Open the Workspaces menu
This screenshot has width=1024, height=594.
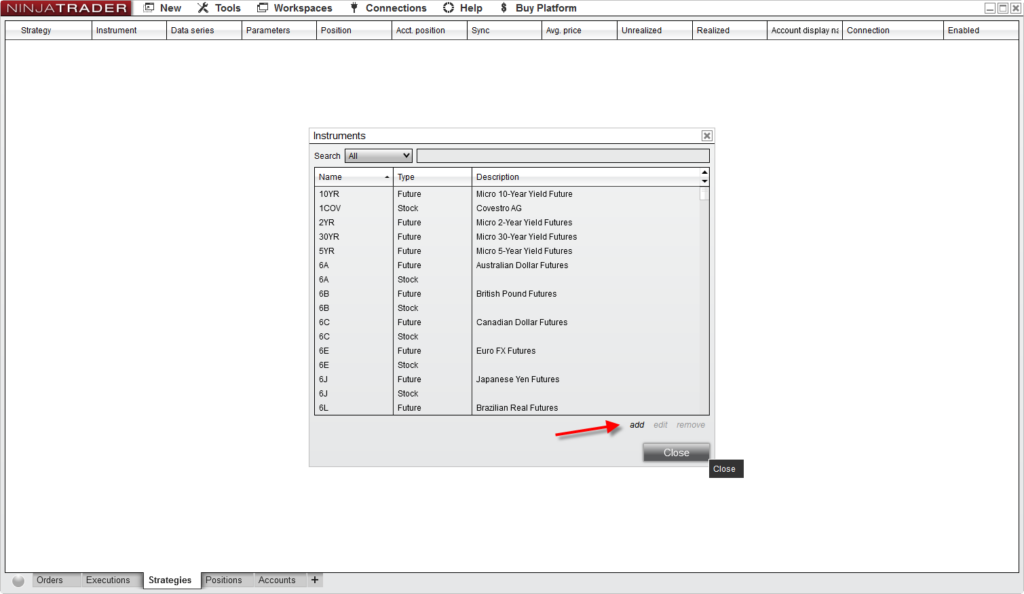[295, 8]
